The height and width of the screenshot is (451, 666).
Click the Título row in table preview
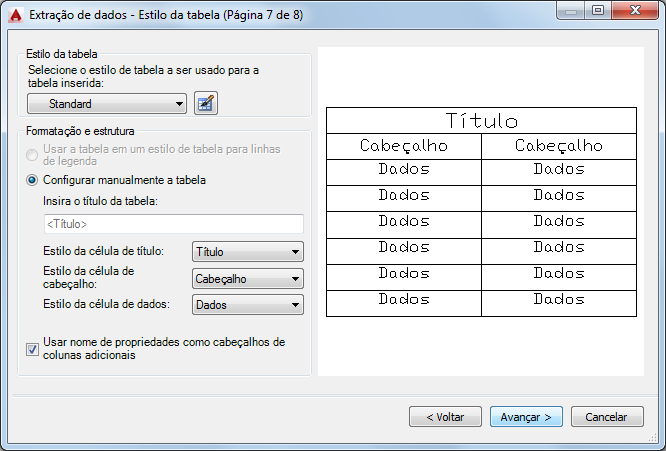point(481,121)
